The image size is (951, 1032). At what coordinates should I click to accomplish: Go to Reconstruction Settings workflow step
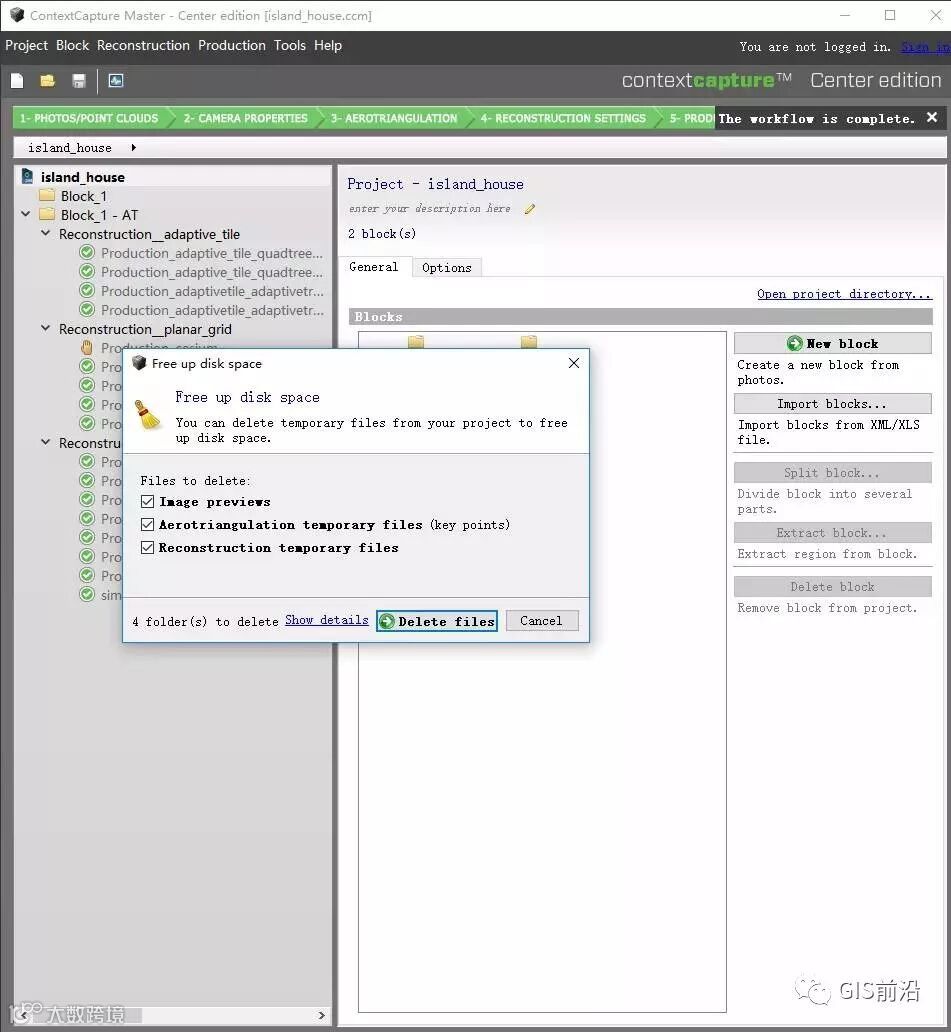coord(563,118)
